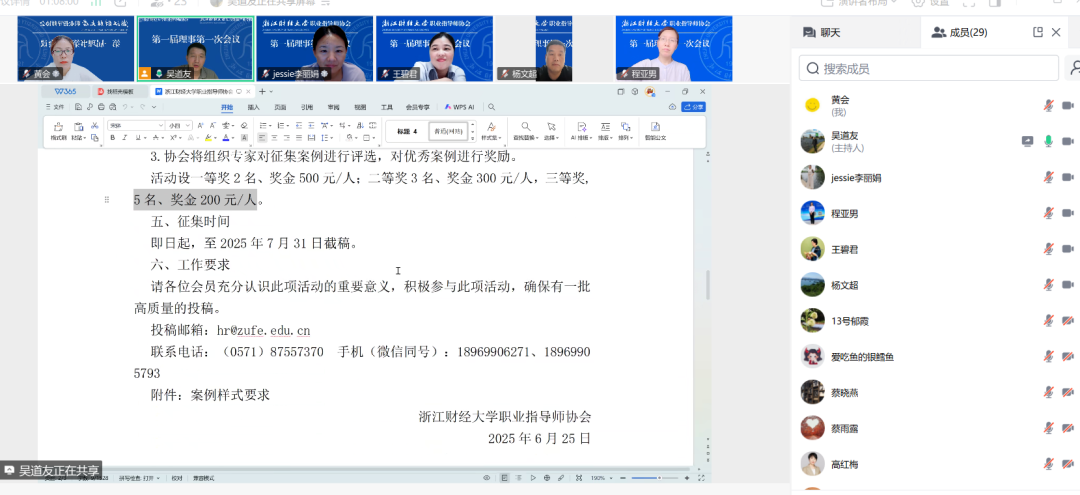Screen dimensions: 1080x495
Task: Toggle Italic formatting in the WPS toolbar
Action: [x=125, y=138]
